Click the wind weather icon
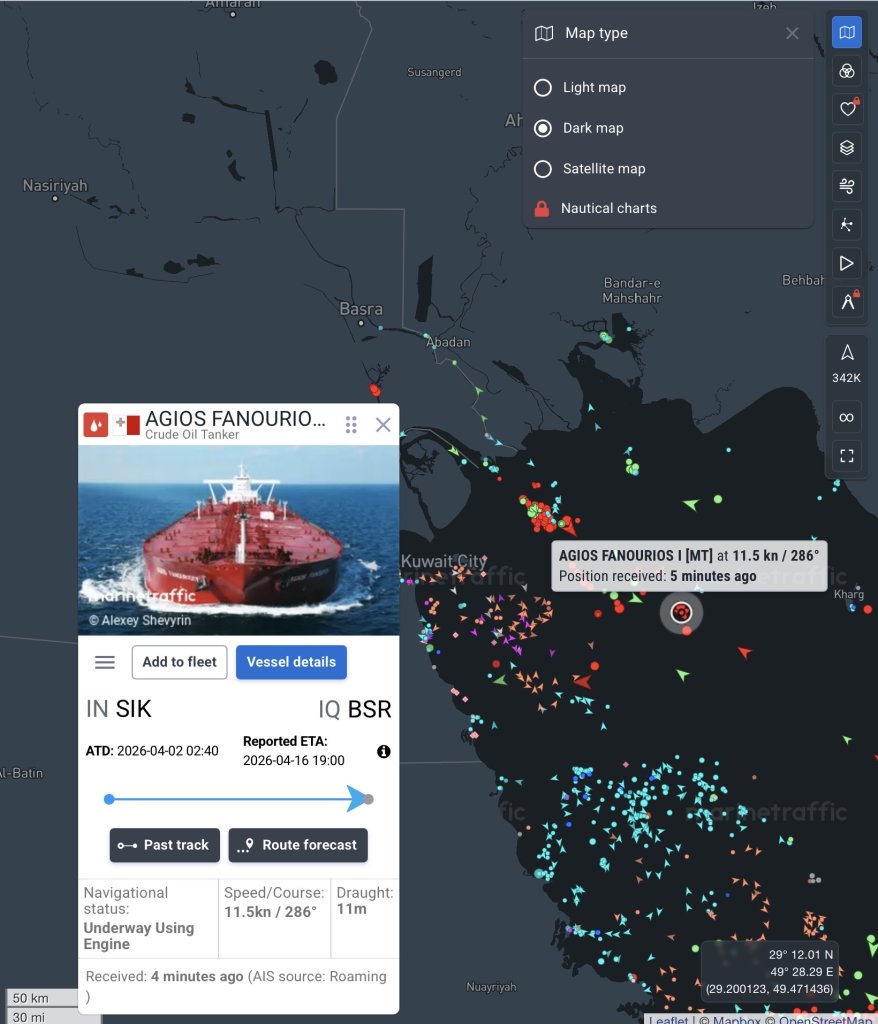Image resolution: width=878 pixels, height=1024 pixels. click(x=847, y=186)
